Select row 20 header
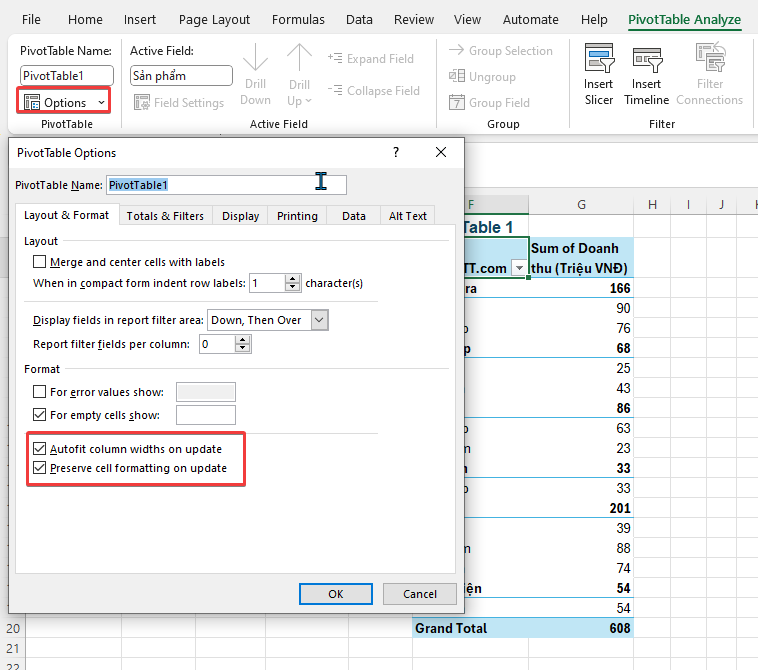Viewport: 758px width, 670px height. tap(13, 628)
